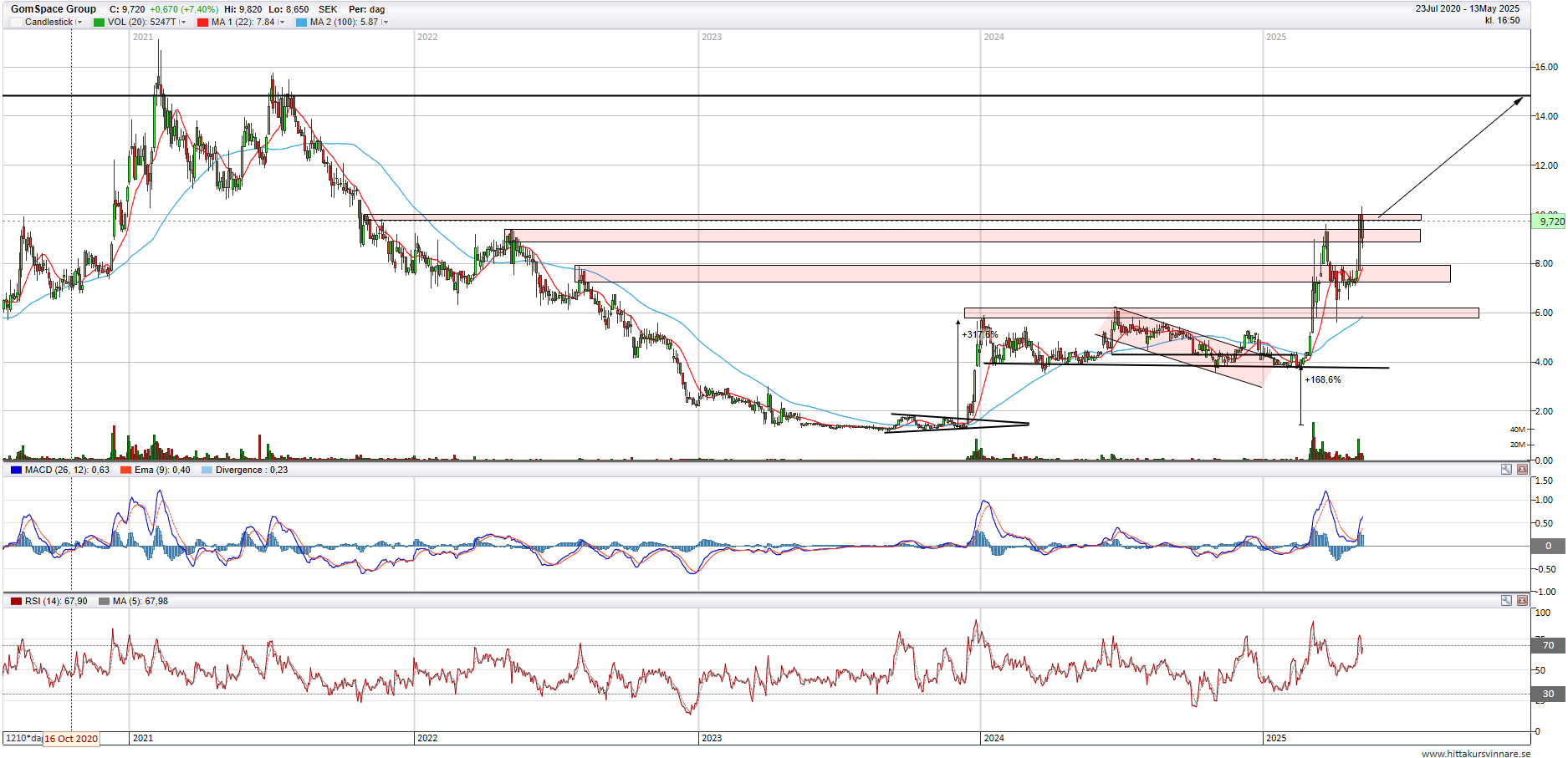
Task: Open the Candlestick chart type dropdown
Action: 80,23
